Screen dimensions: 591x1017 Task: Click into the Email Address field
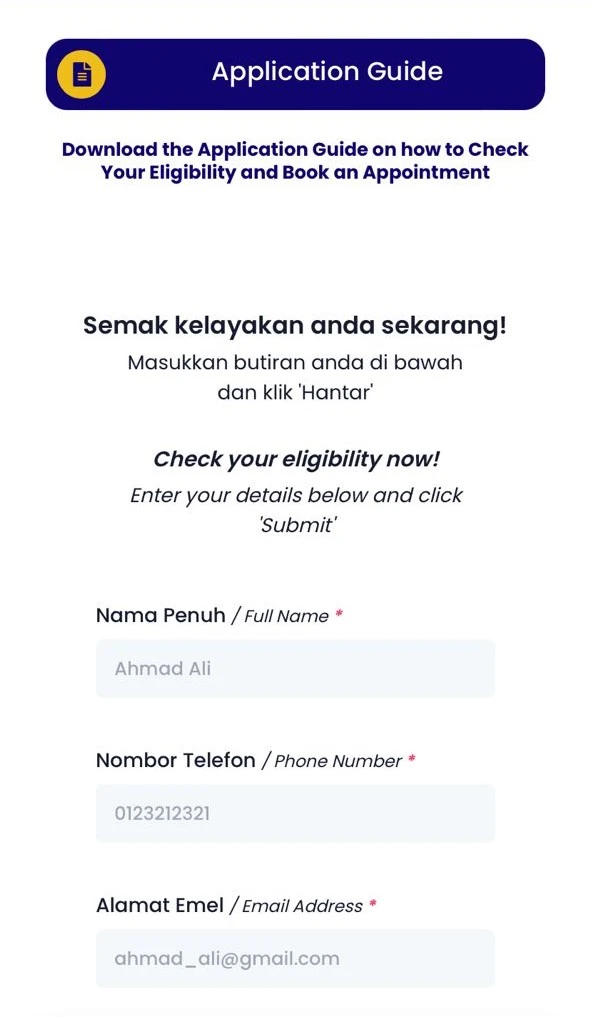[295, 959]
